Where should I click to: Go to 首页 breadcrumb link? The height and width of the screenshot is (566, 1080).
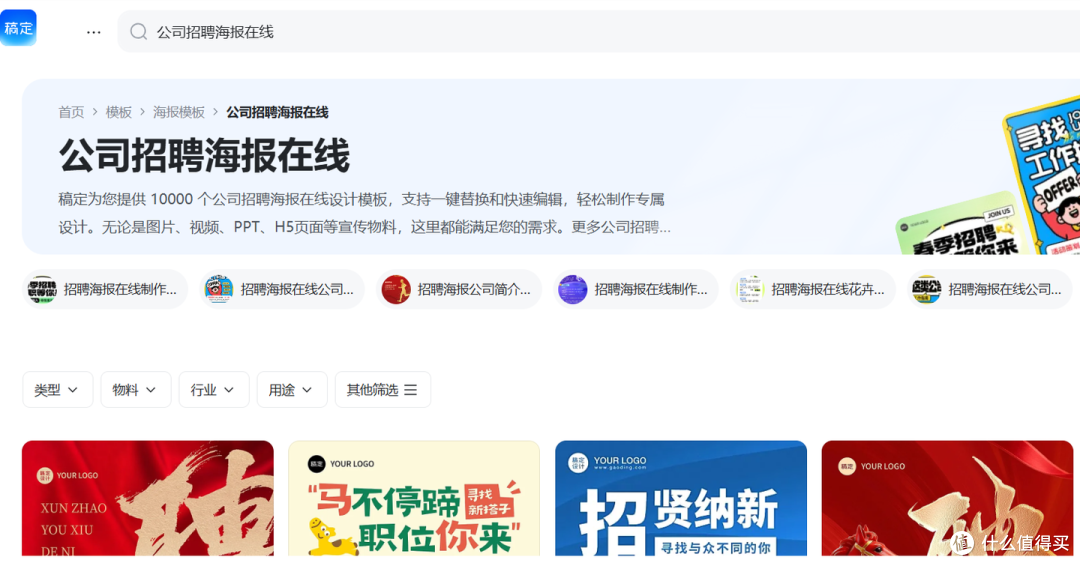(71, 112)
